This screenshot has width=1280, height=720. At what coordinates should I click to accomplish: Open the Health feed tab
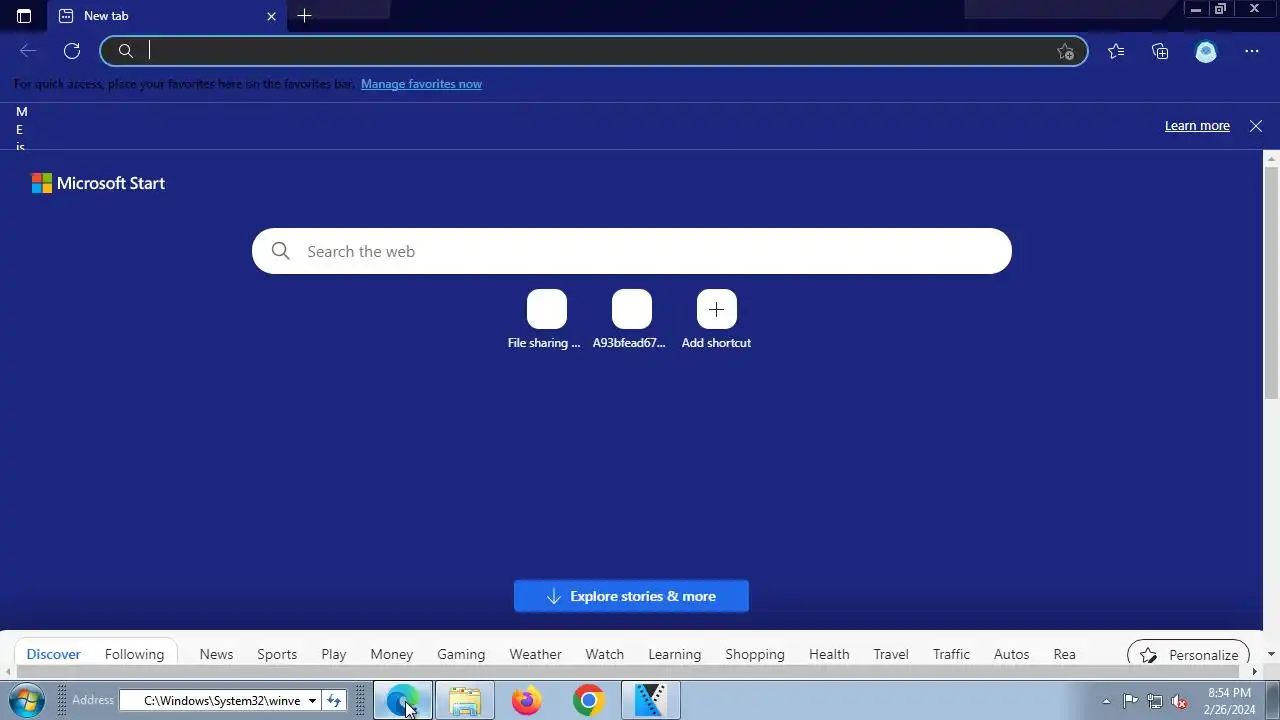[829, 654]
